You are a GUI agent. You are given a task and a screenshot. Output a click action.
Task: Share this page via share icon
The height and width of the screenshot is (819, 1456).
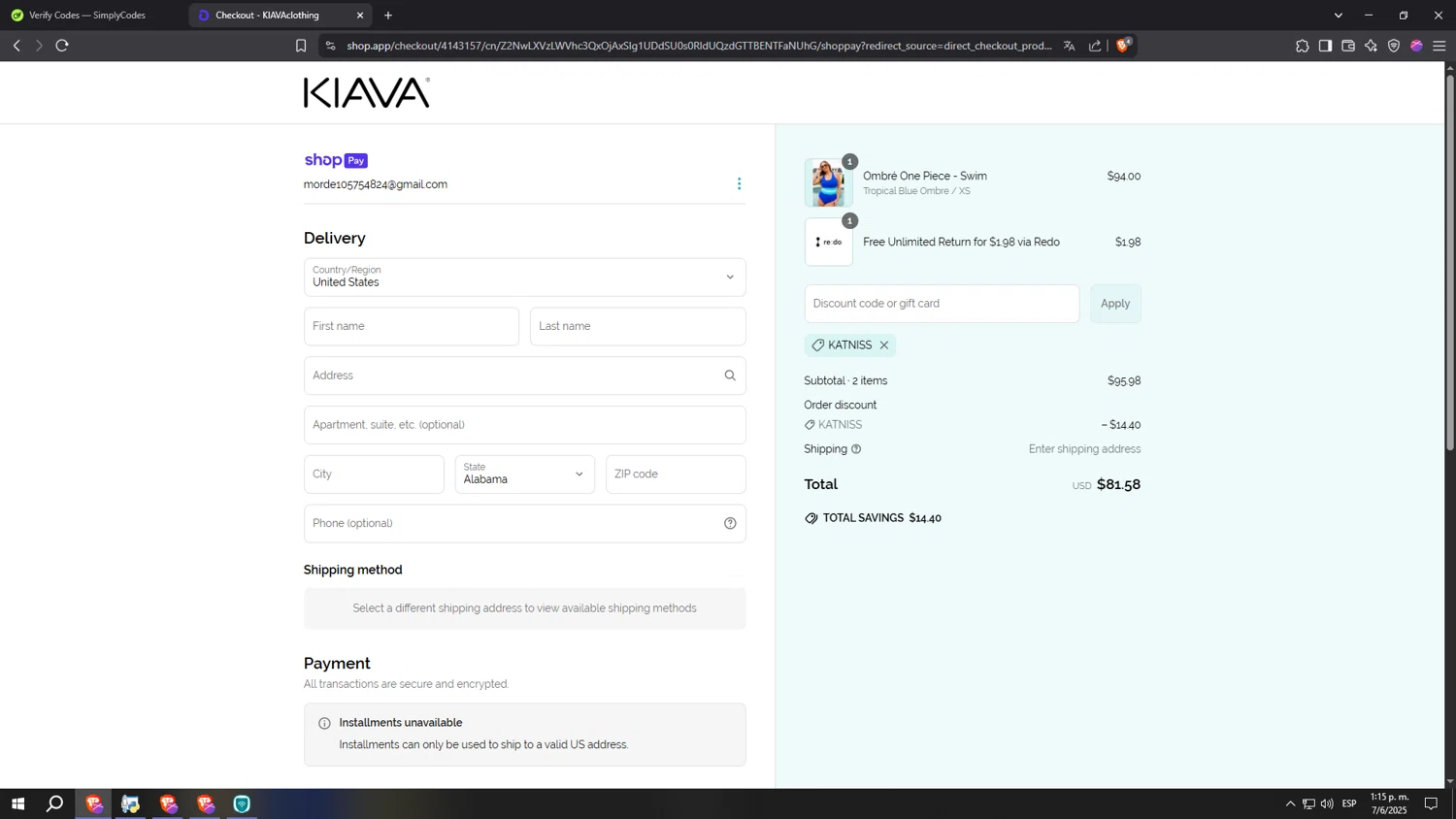(1095, 46)
